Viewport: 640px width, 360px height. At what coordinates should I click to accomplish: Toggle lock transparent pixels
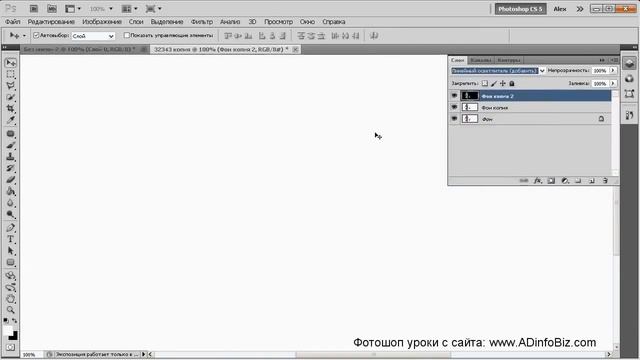(x=484, y=83)
